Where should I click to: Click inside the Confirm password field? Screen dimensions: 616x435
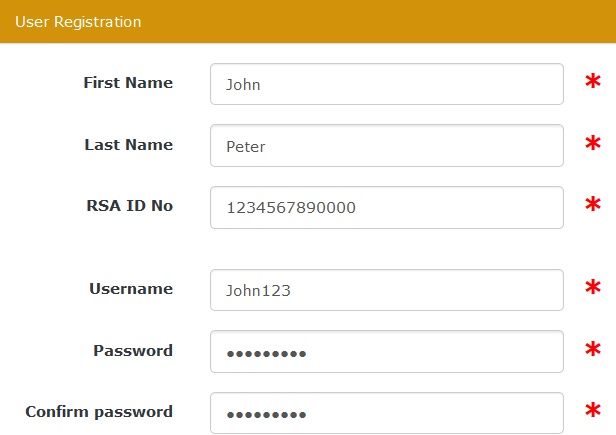click(x=387, y=413)
